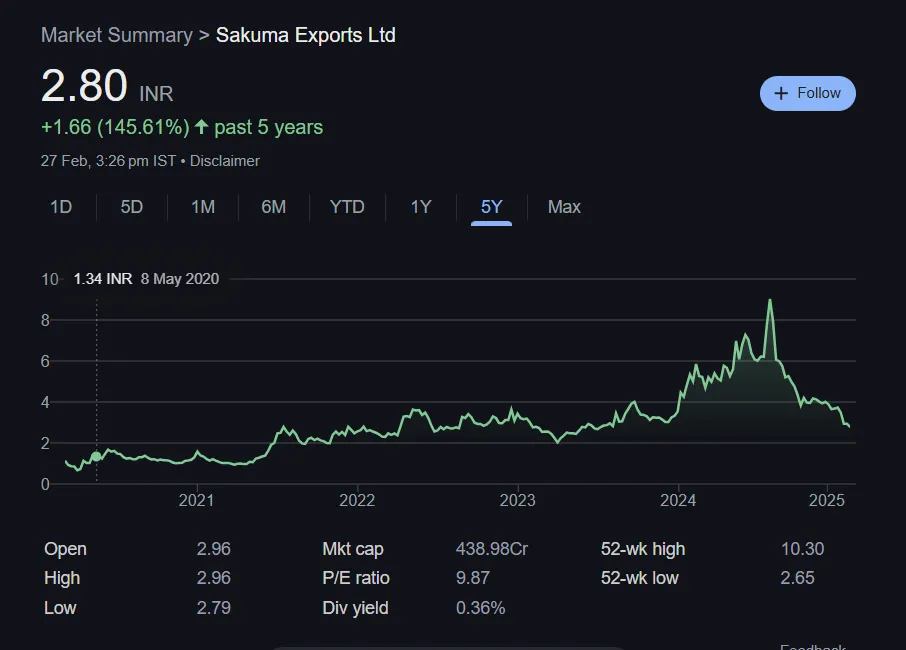The width and height of the screenshot is (906, 650).
Task: Click the Div yield value 0.36%
Action: pos(480,608)
